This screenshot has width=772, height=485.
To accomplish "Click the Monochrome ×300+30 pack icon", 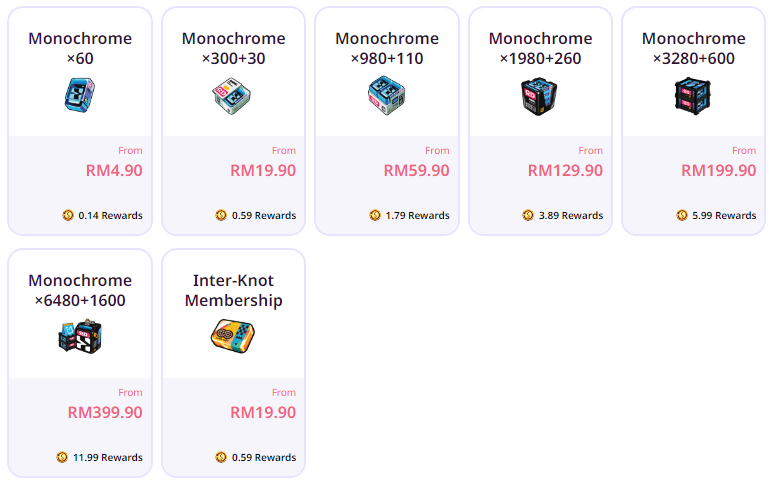I will click(x=233, y=96).
